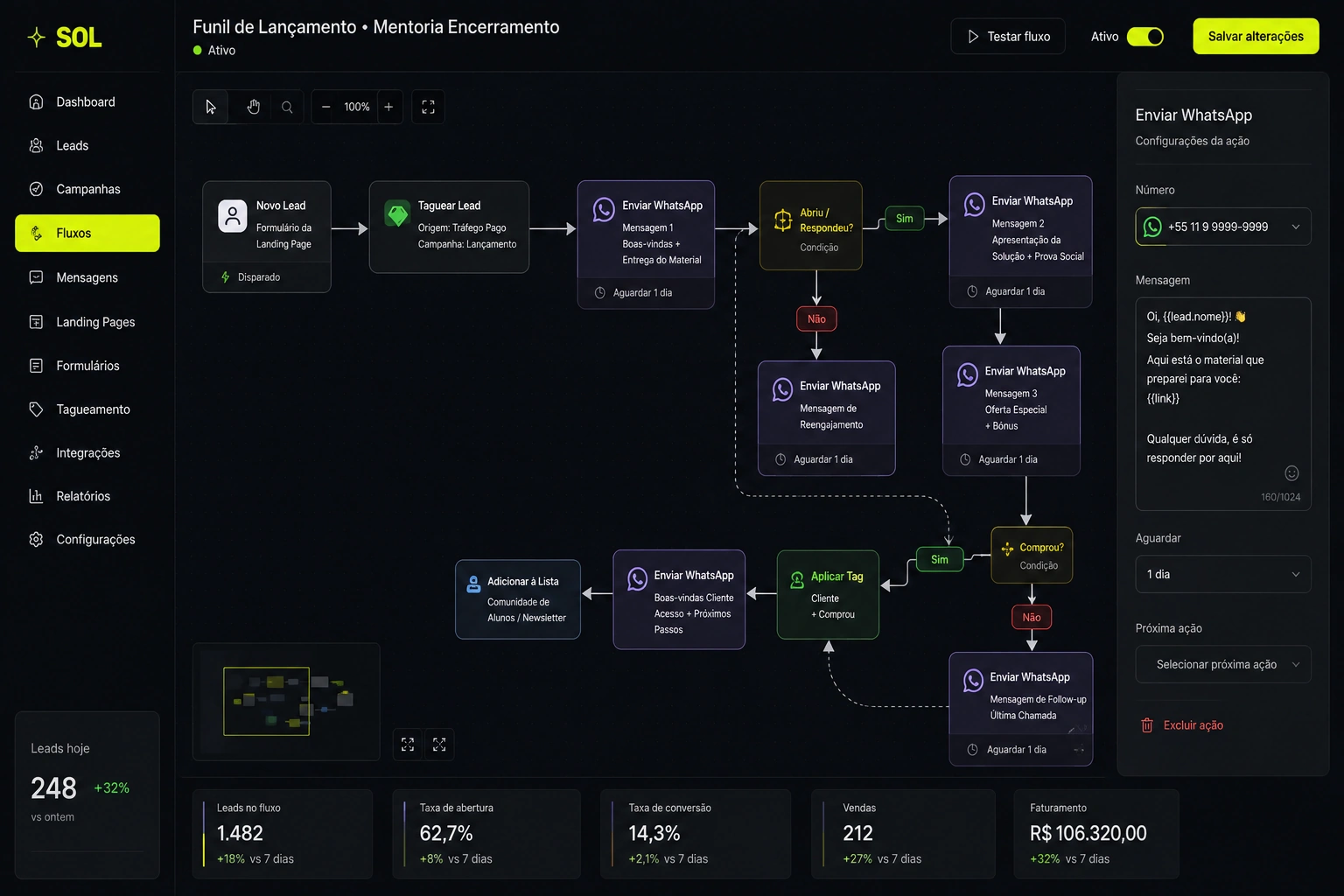Expand minimap with left expand icon

pos(408,745)
